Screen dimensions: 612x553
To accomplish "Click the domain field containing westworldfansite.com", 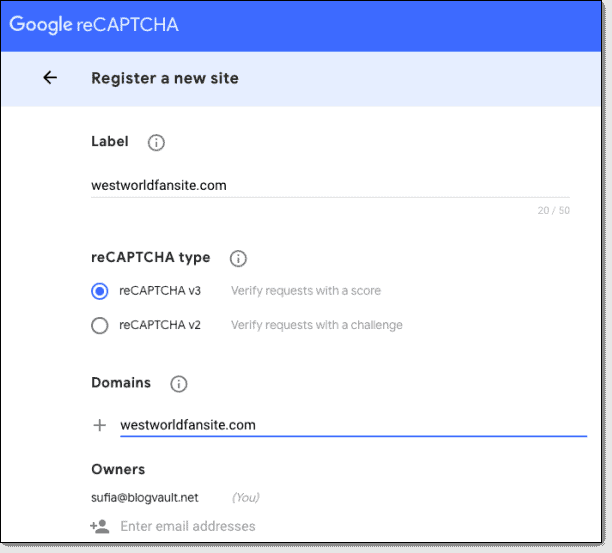I will click(x=350, y=425).
